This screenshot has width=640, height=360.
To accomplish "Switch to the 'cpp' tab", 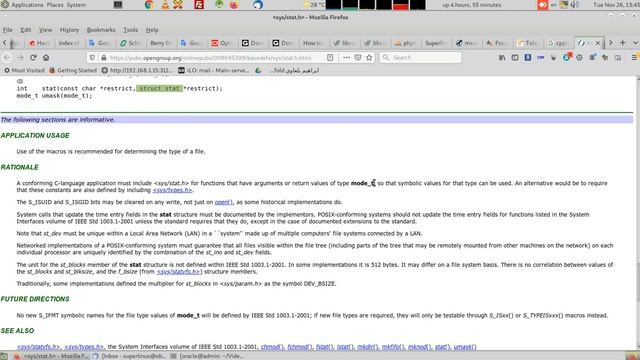I will (x=558, y=43).
